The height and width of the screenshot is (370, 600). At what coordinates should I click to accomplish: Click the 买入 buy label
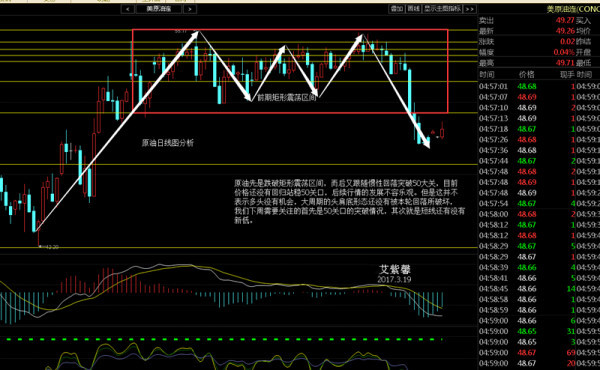coord(584,20)
